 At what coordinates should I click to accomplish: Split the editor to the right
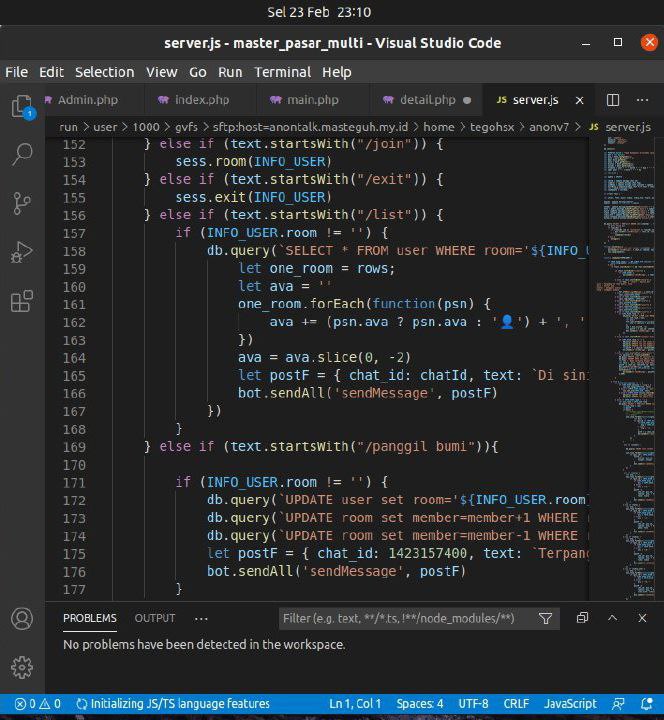click(x=613, y=100)
